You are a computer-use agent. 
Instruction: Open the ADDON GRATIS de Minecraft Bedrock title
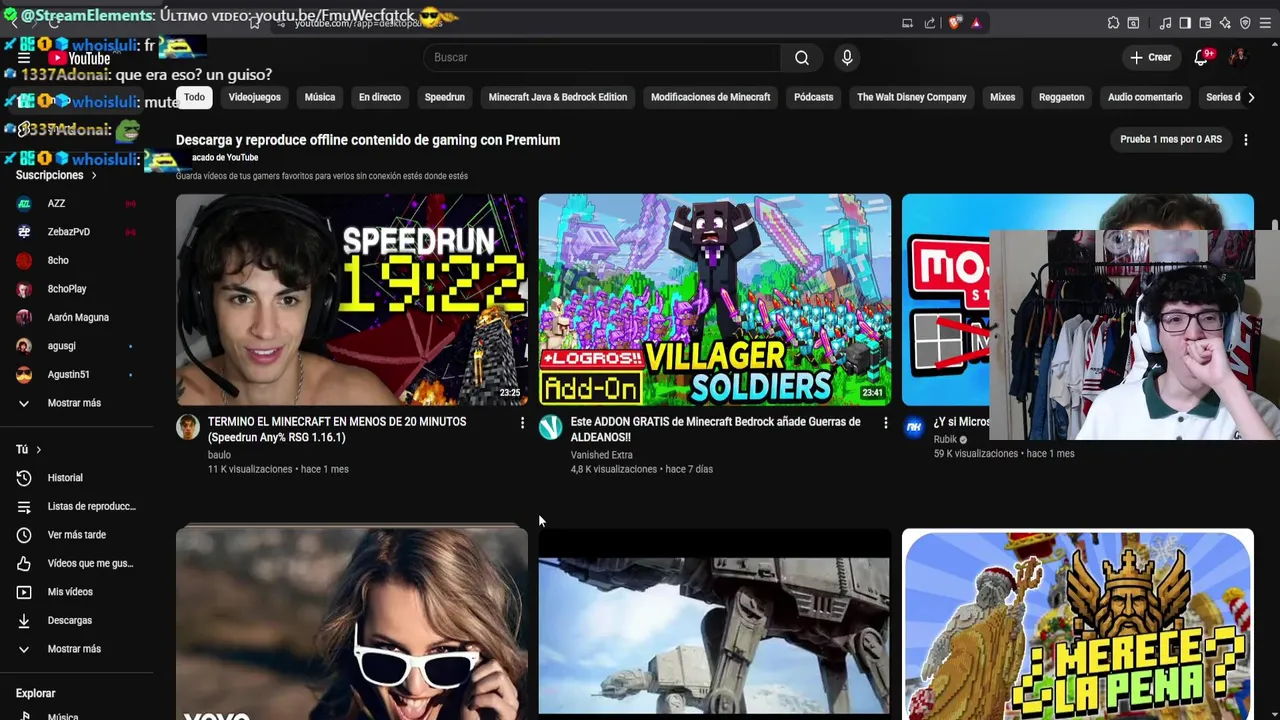click(x=715, y=430)
